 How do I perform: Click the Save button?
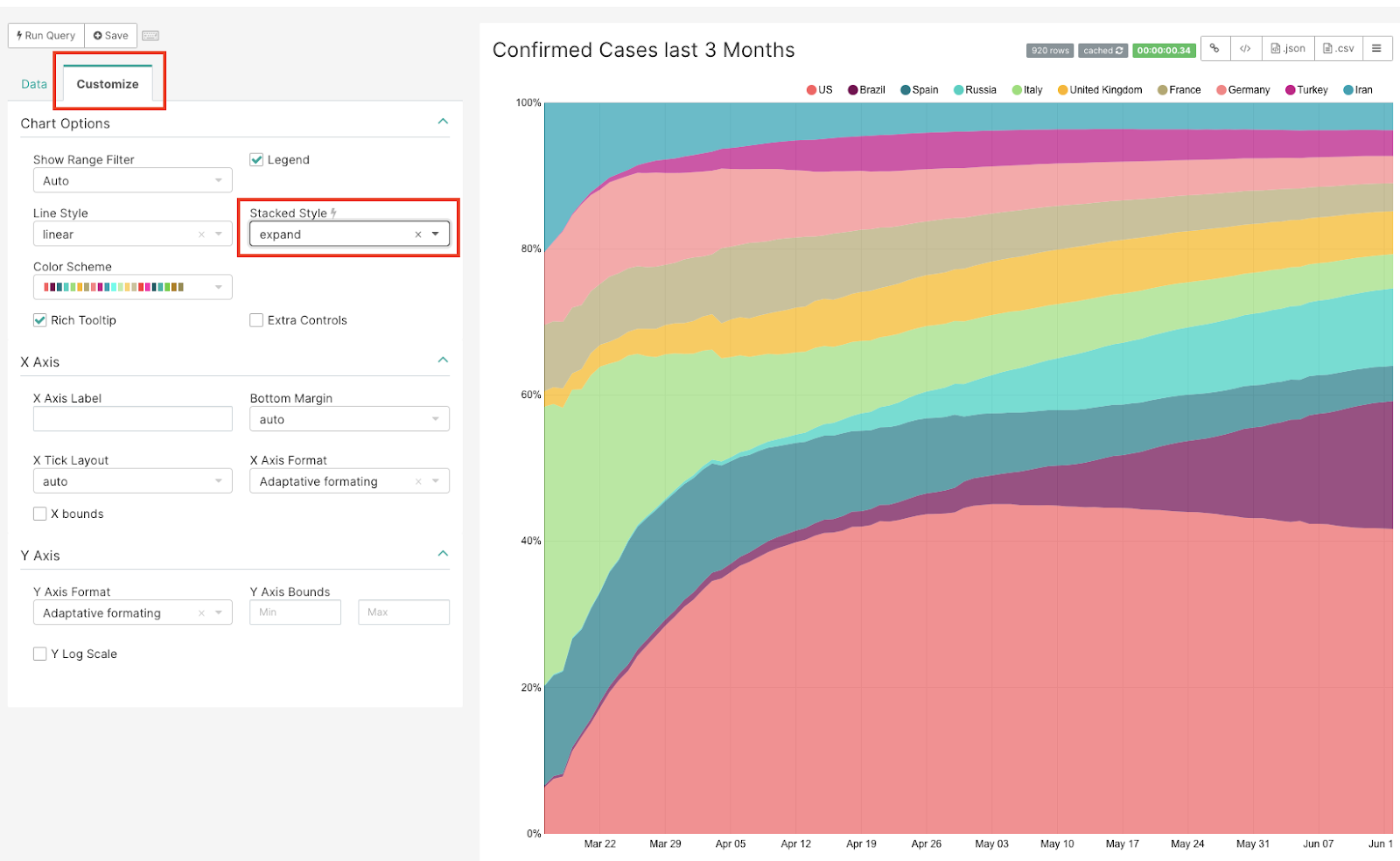111,36
